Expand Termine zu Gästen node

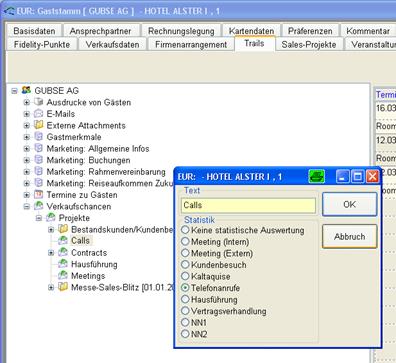coord(27,195)
